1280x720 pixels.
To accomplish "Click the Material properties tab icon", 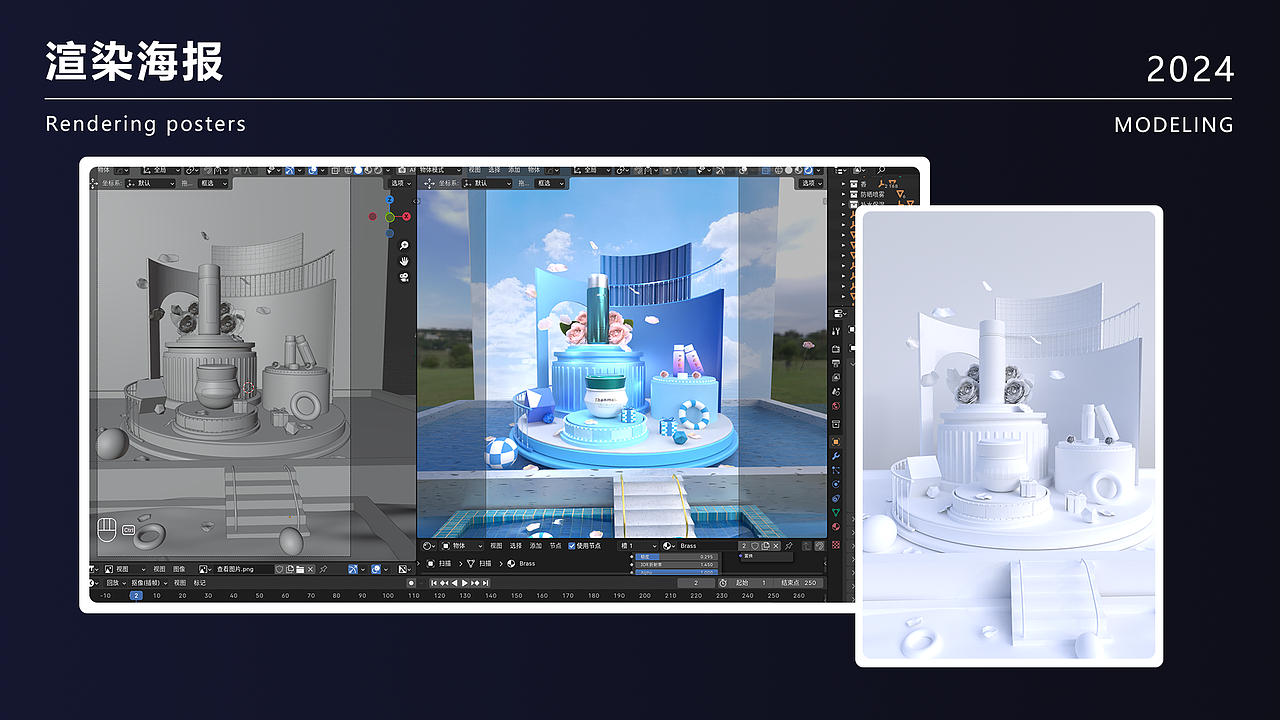I will coord(836,527).
